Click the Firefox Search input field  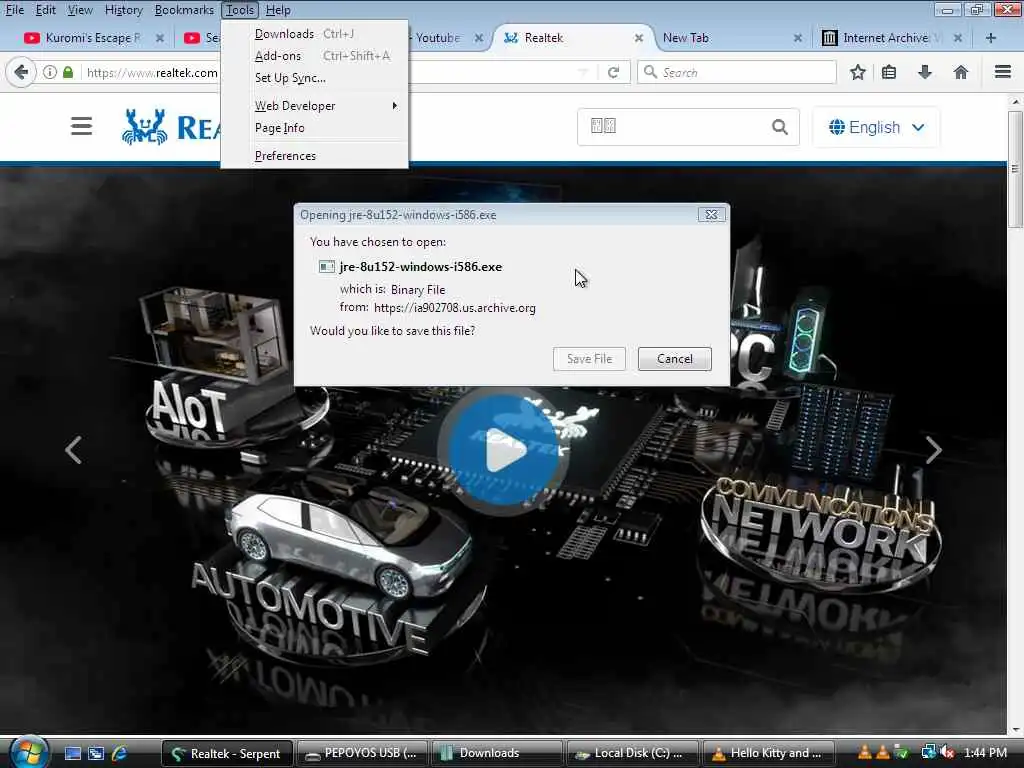737,72
